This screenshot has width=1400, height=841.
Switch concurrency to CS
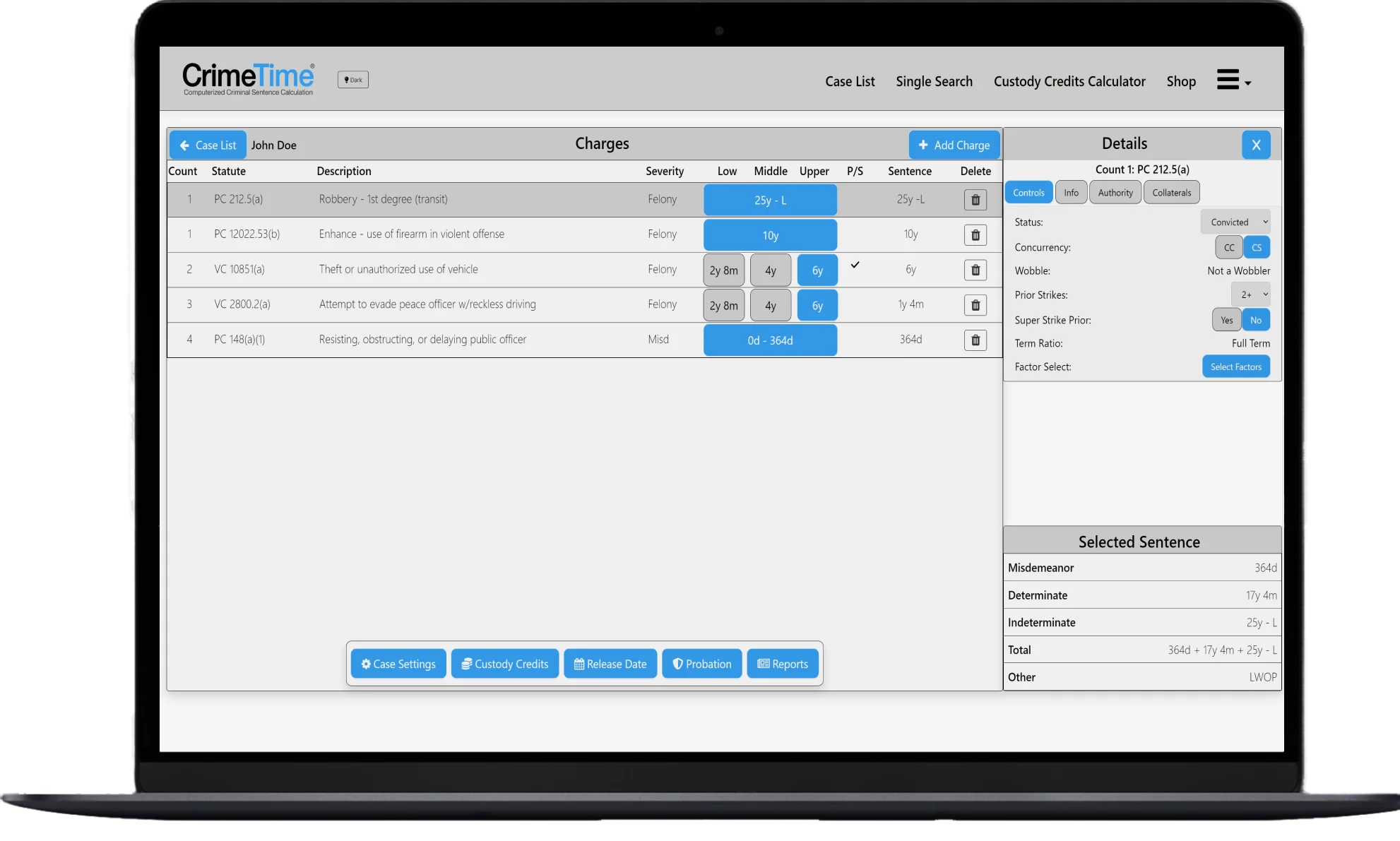pyautogui.click(x=1256, y=248)
